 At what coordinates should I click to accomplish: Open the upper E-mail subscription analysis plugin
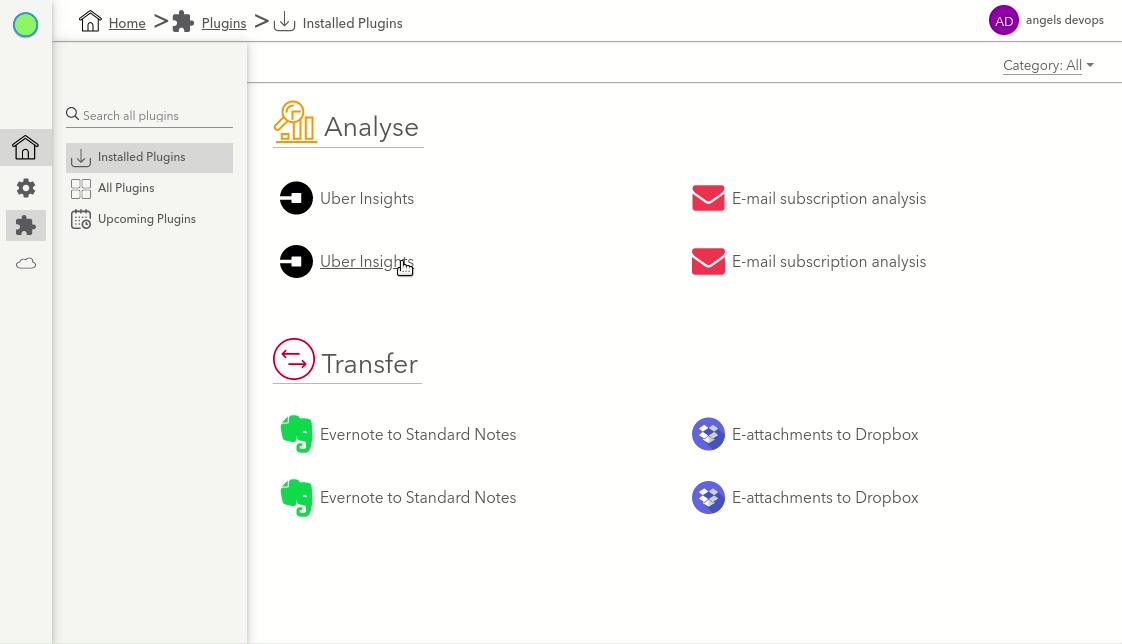(x=828, y=199)
